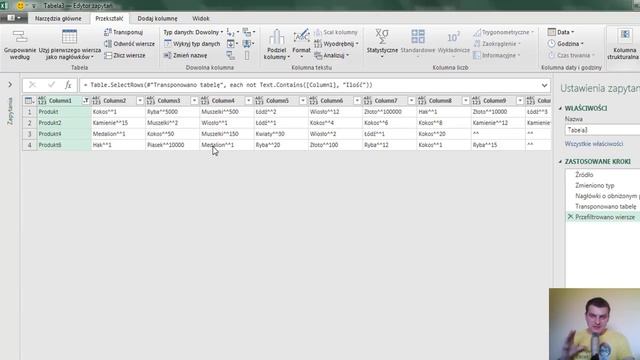Screen dimensions: 640x360
Task: Click the replace values icon
Action: 231,32
